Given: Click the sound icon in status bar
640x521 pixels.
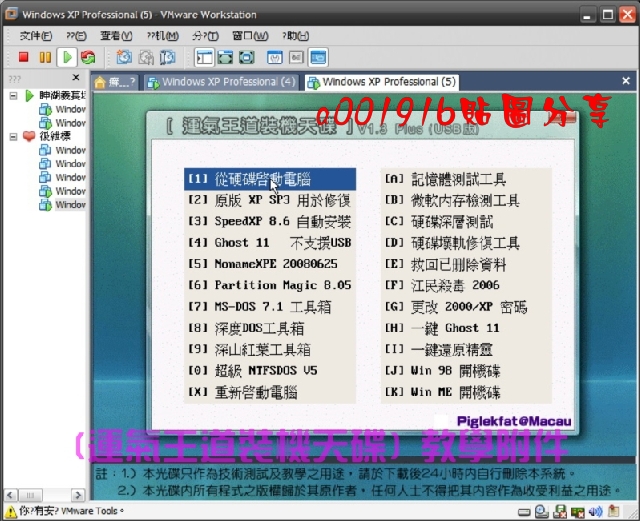Looking at the screenshot, I should click(x=596, y=511).
